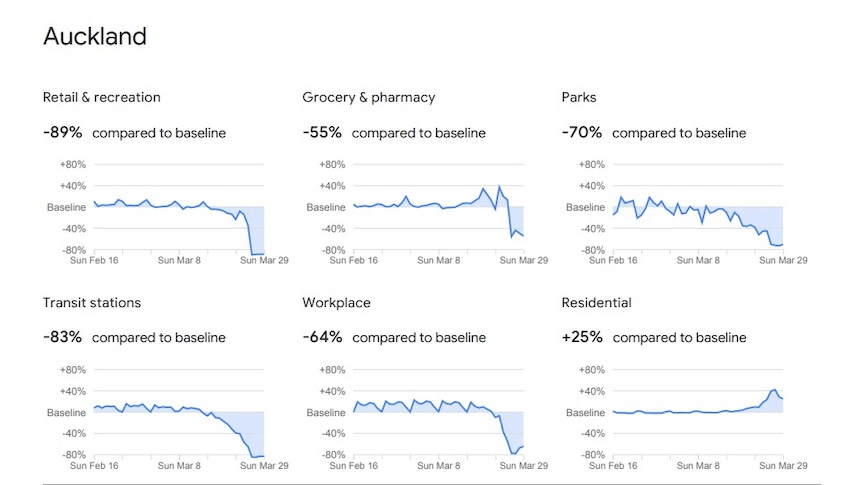Click the Auckland page heading
The width and height of the screenshot is (850, 485).
[x=95, y=37]
